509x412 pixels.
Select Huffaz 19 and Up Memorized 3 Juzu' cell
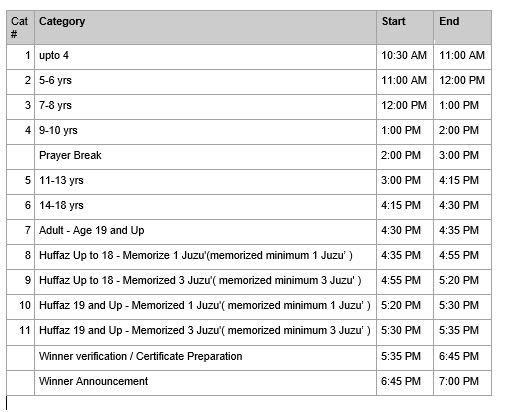(205, 332)
